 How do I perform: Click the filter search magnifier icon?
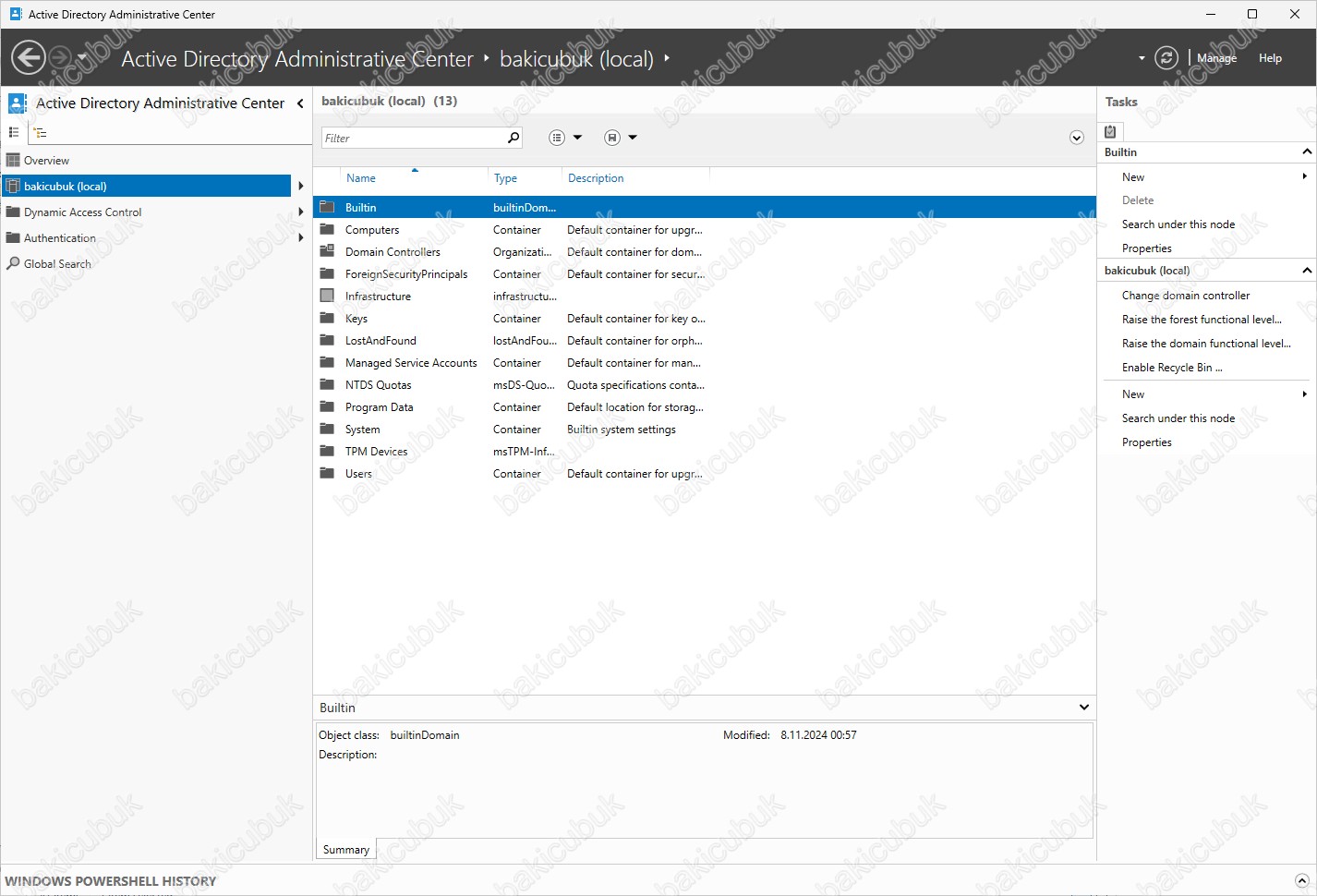(x=514, y=138)
